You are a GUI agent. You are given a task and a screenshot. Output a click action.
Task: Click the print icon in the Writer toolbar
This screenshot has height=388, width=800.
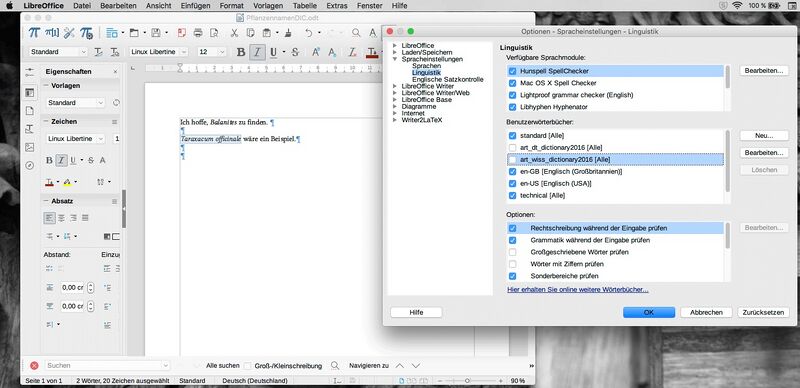pos(198,33)
